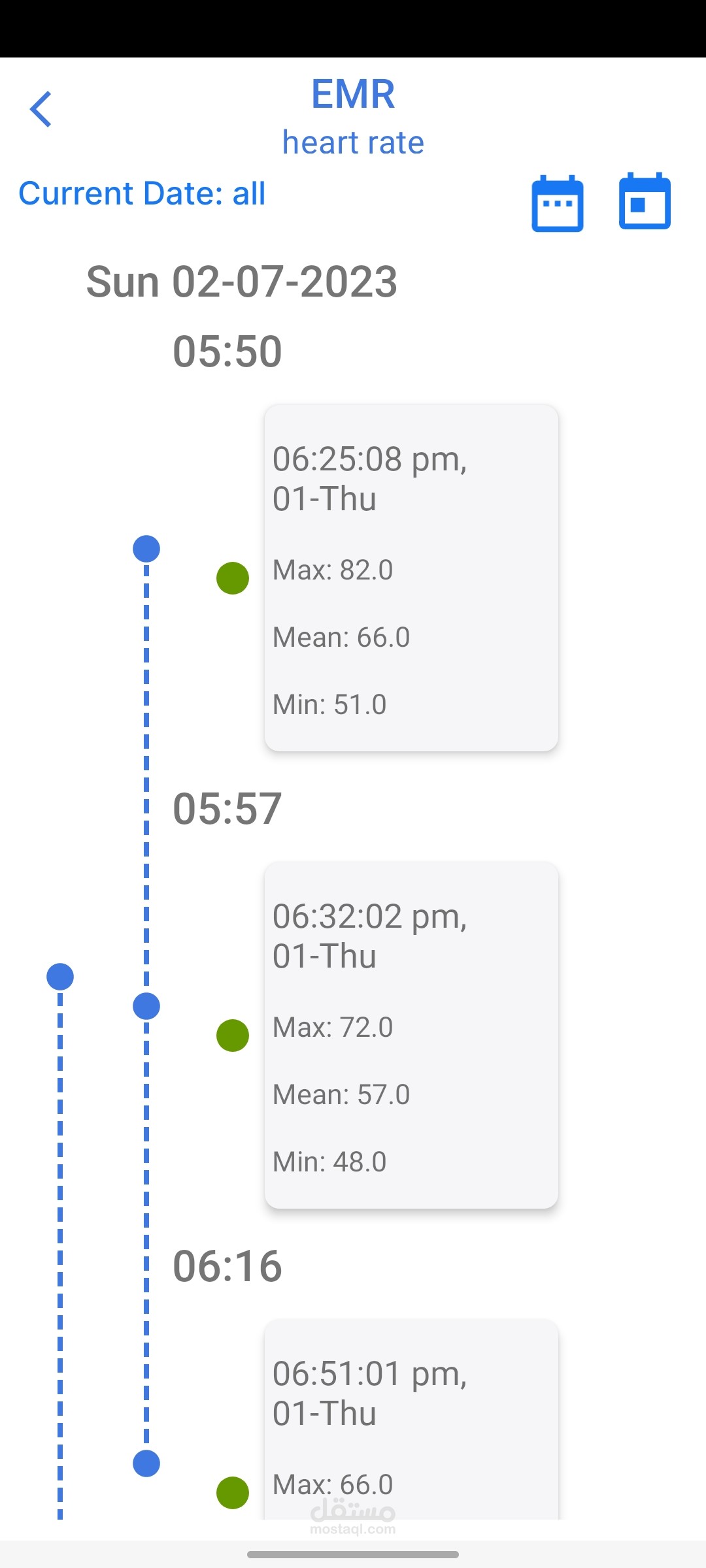Expand the 06:16 time group
Viewport: 706px width, 1568px height.
click(x=227, y=1266)
